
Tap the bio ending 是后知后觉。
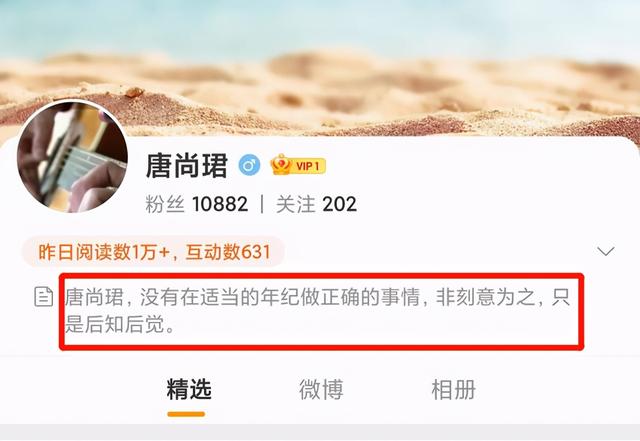pyautogui.click(x=120, y=325)
